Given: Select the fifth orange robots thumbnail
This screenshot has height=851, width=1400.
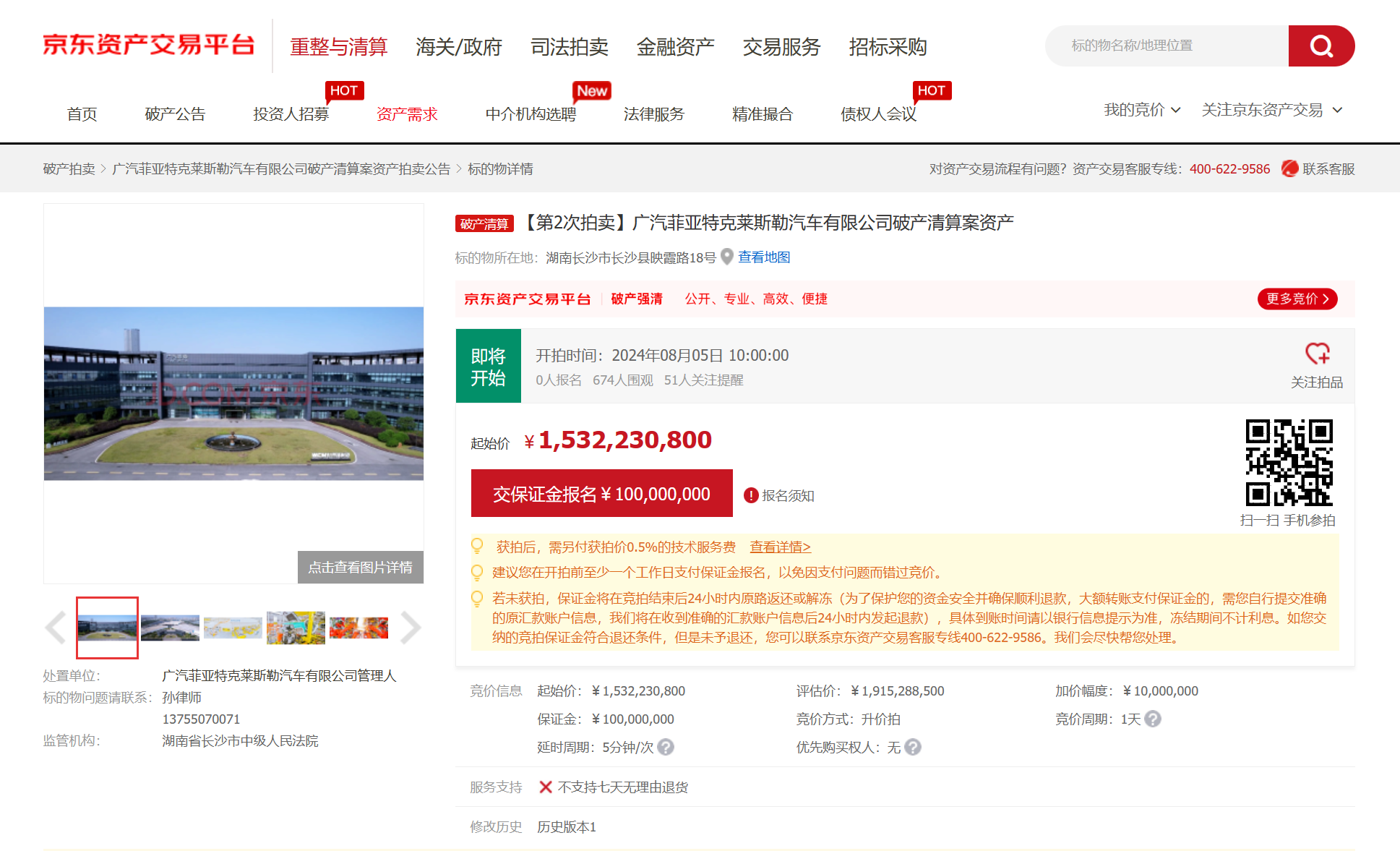Looking at the screenshot, I should [358, 628].
